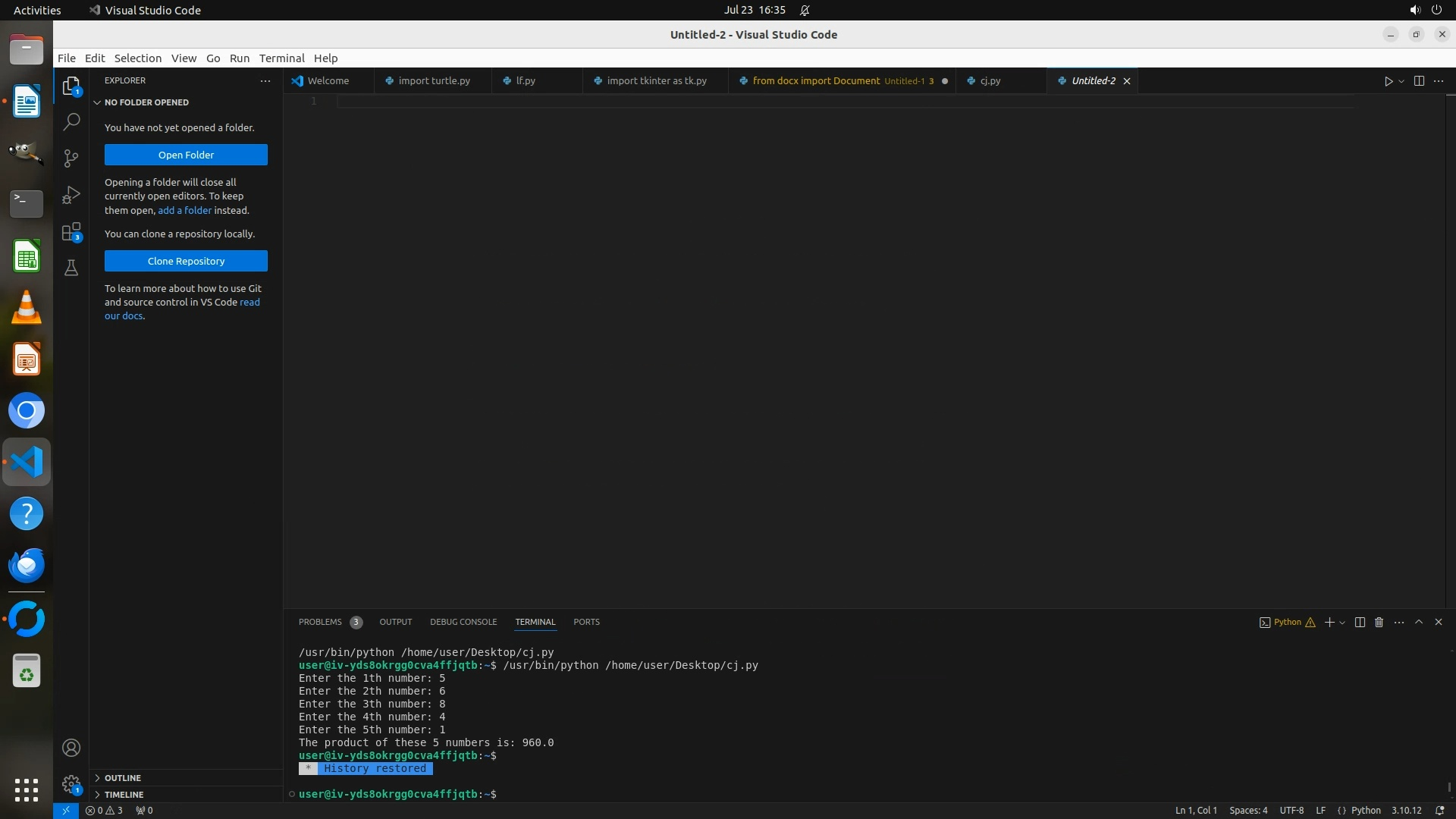The width and height of the screenshot is (1456, 819).
Task: Toggle notifications bell in the status bar
Action: pos(1439,810)
